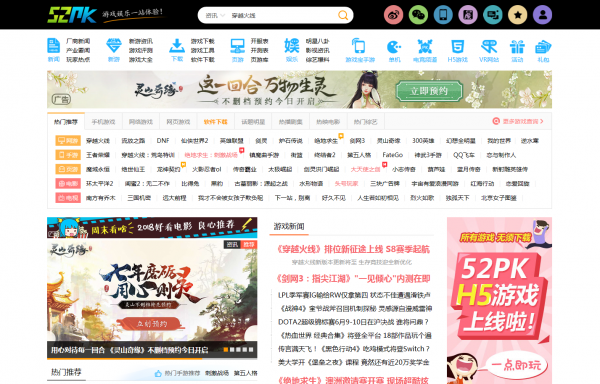600x384 pixels.
Task: Expand the 资讯 search category dropdown
Action: tap(215, 16)
